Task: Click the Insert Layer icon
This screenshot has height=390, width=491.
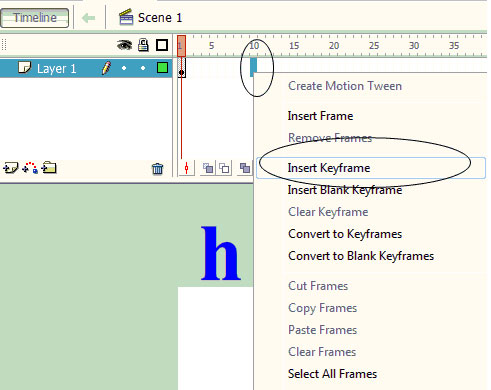Action: coord(10,168)
